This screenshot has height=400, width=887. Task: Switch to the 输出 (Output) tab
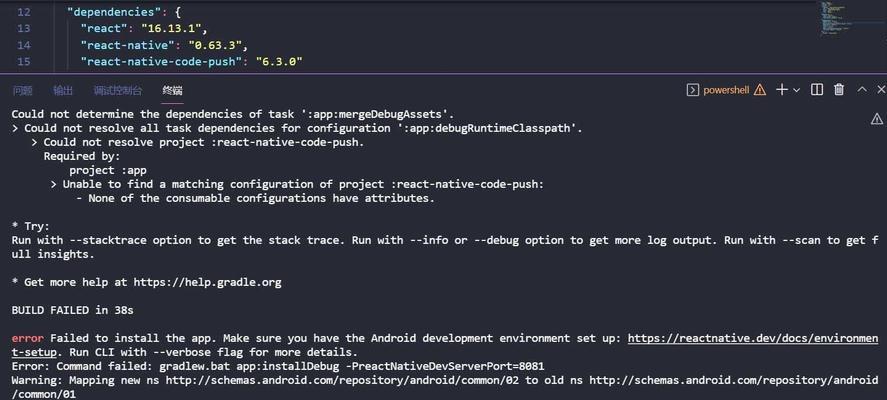click(63, 91)
